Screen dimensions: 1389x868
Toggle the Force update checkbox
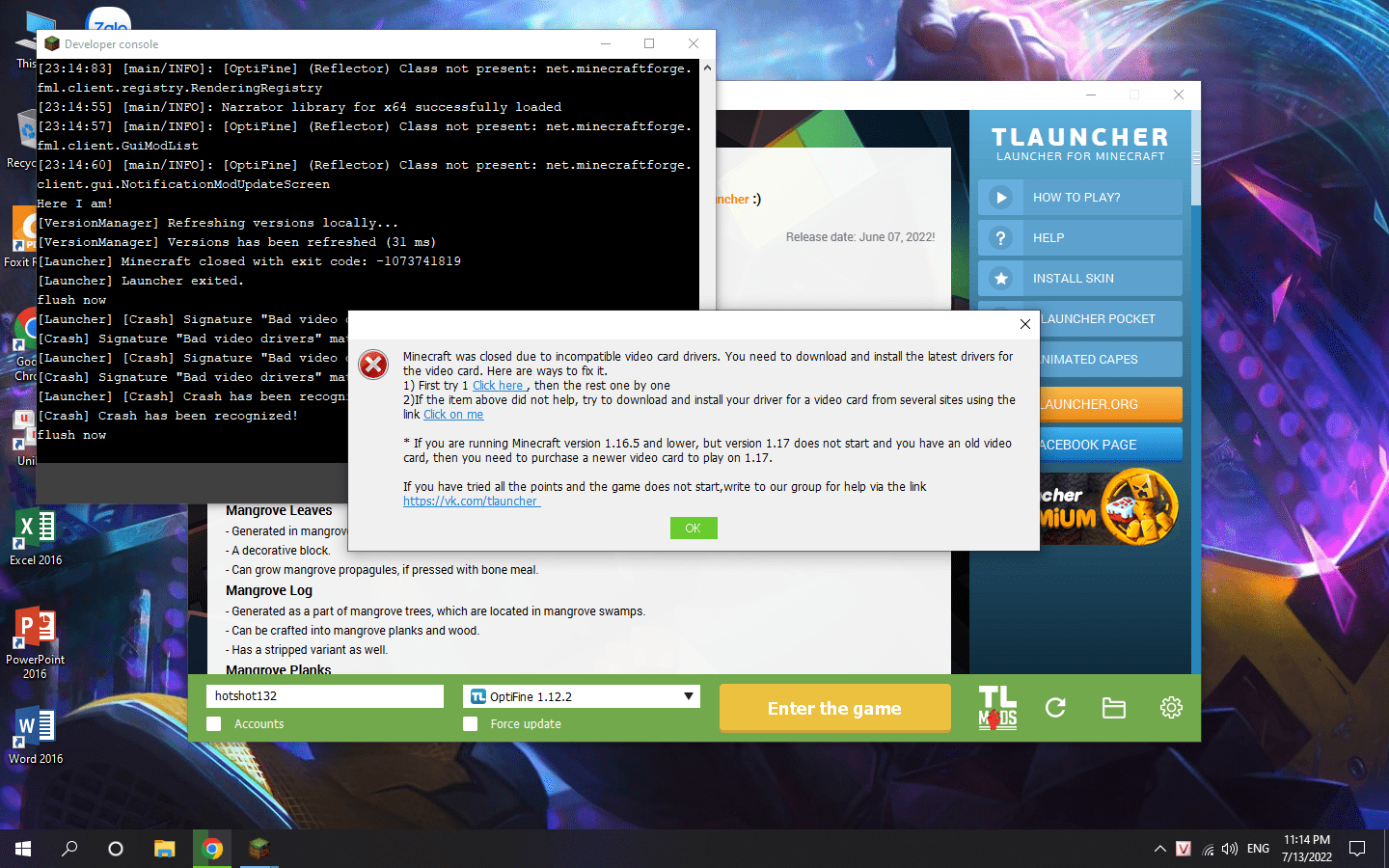point(471,724)
